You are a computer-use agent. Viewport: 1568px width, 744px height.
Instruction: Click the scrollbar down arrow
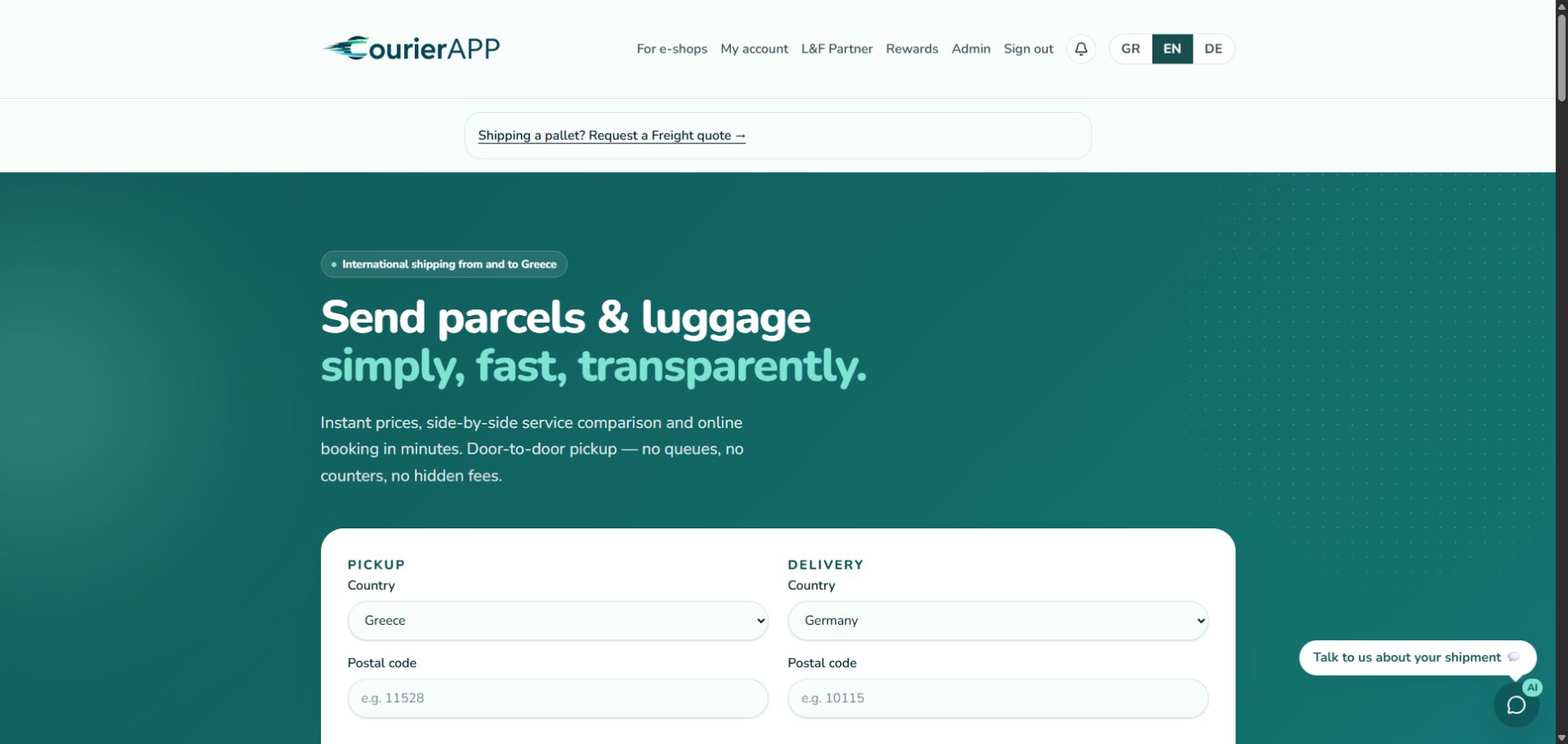(1561, 737)
